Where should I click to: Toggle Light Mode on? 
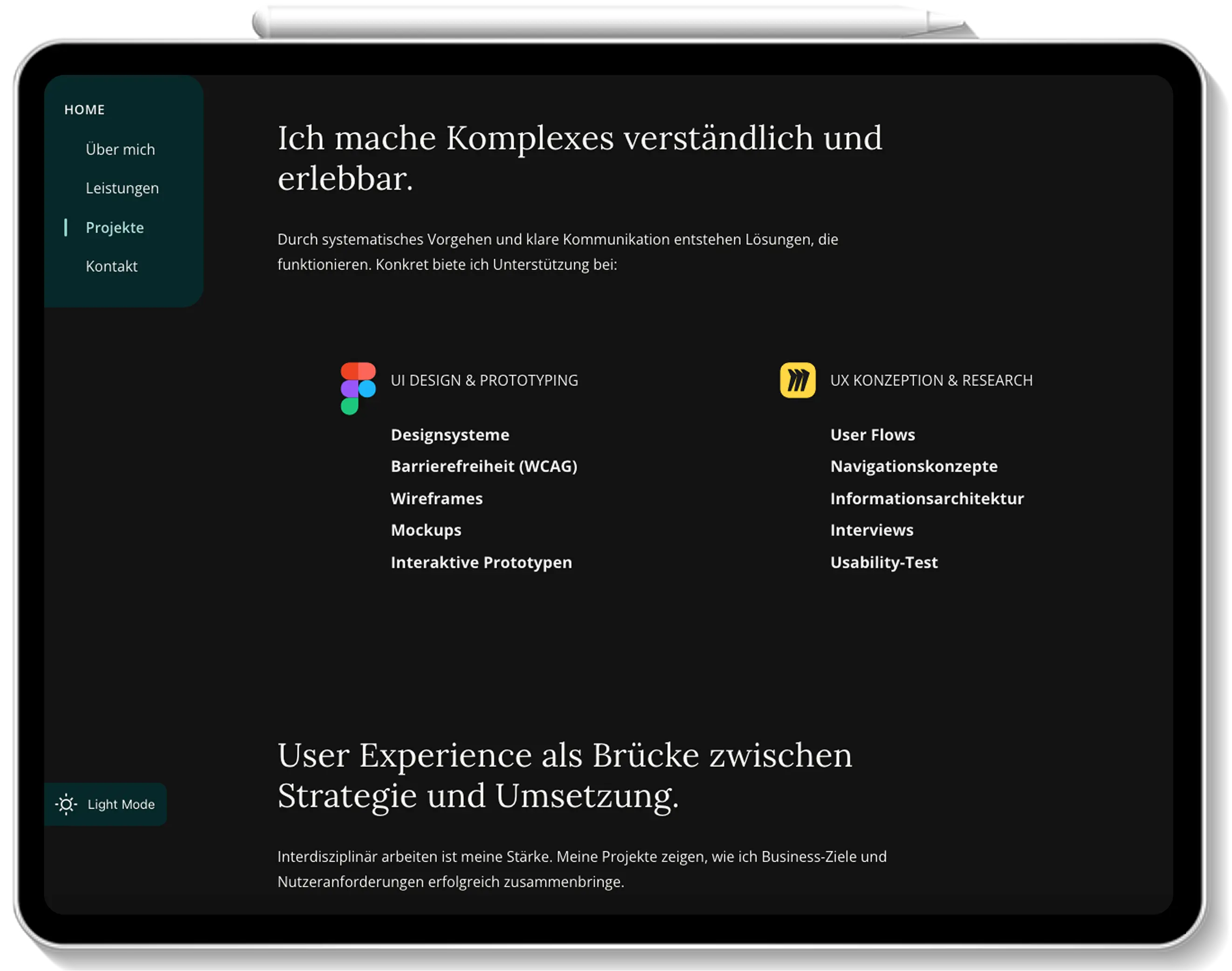(x=106, y=804)
